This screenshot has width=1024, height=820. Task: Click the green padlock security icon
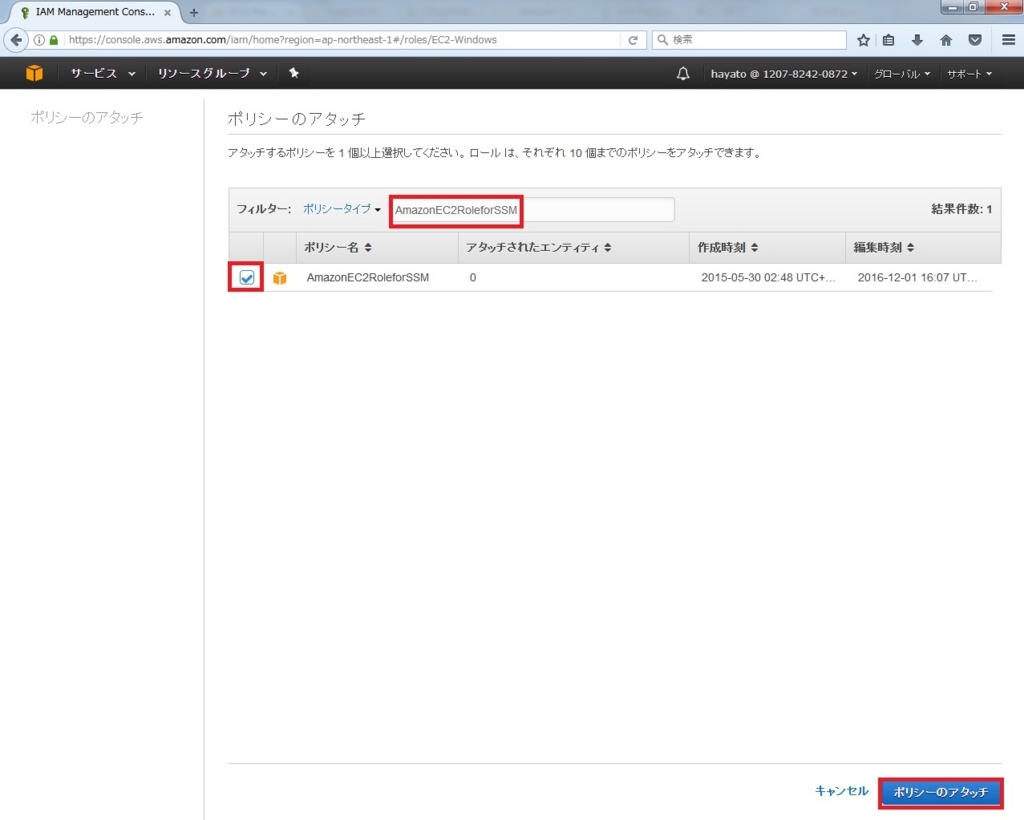click(x=54, y=40)
